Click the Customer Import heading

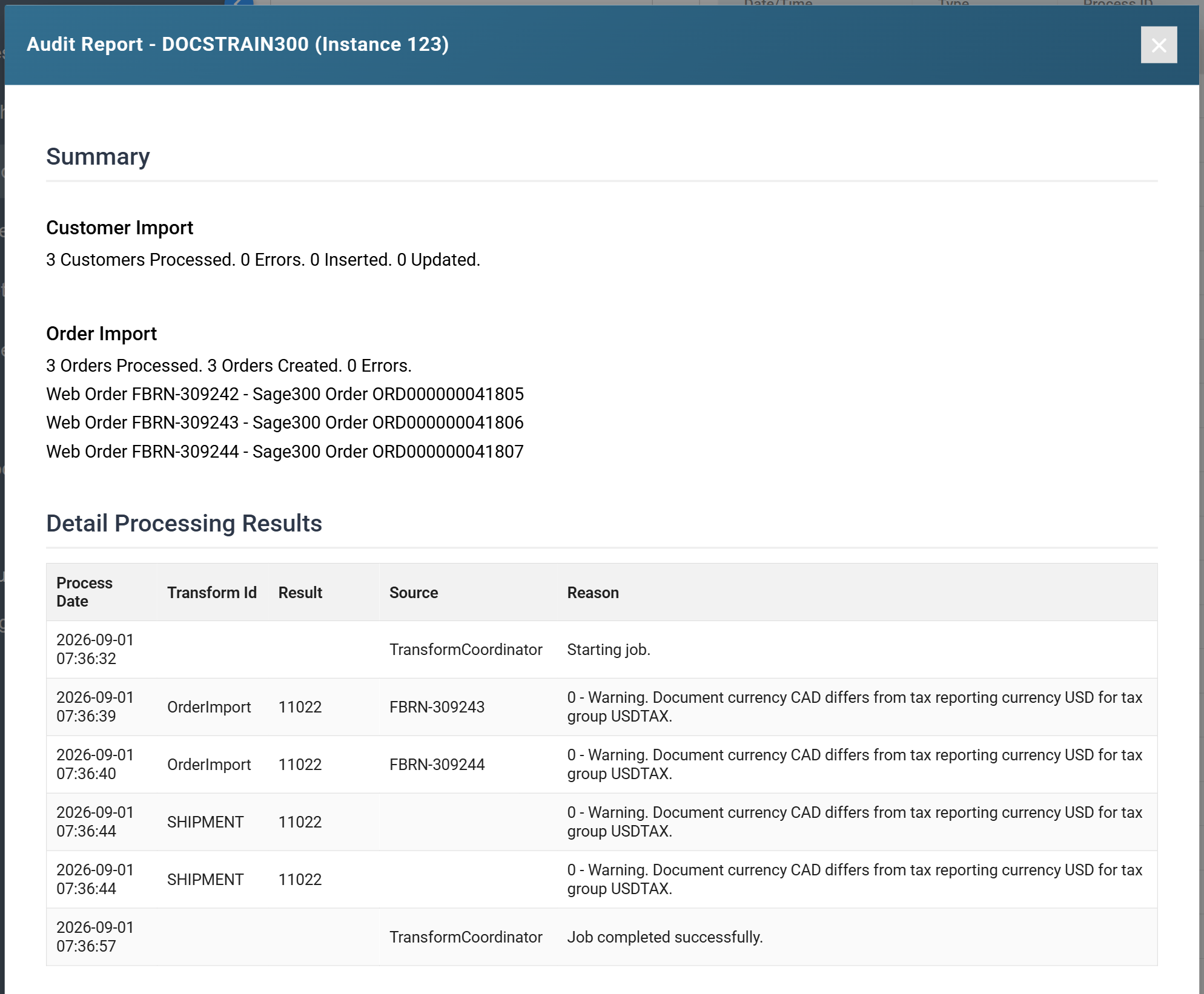(119, 228)
